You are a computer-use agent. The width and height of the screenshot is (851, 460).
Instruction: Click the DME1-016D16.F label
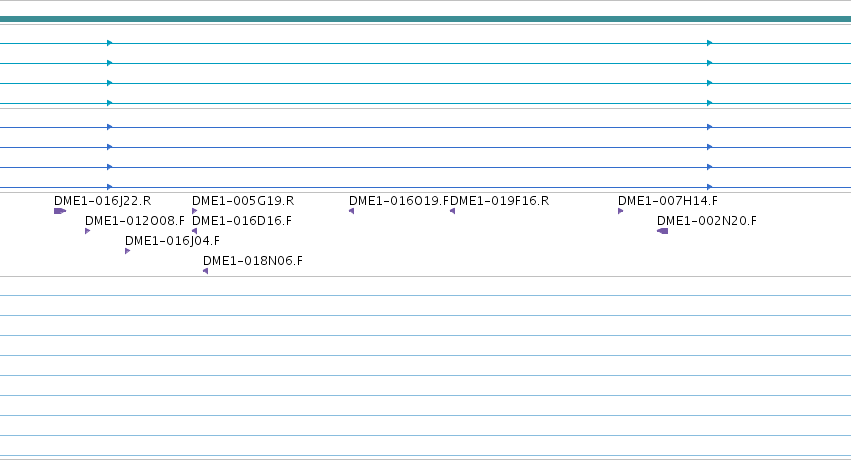(x=242, y=221)
